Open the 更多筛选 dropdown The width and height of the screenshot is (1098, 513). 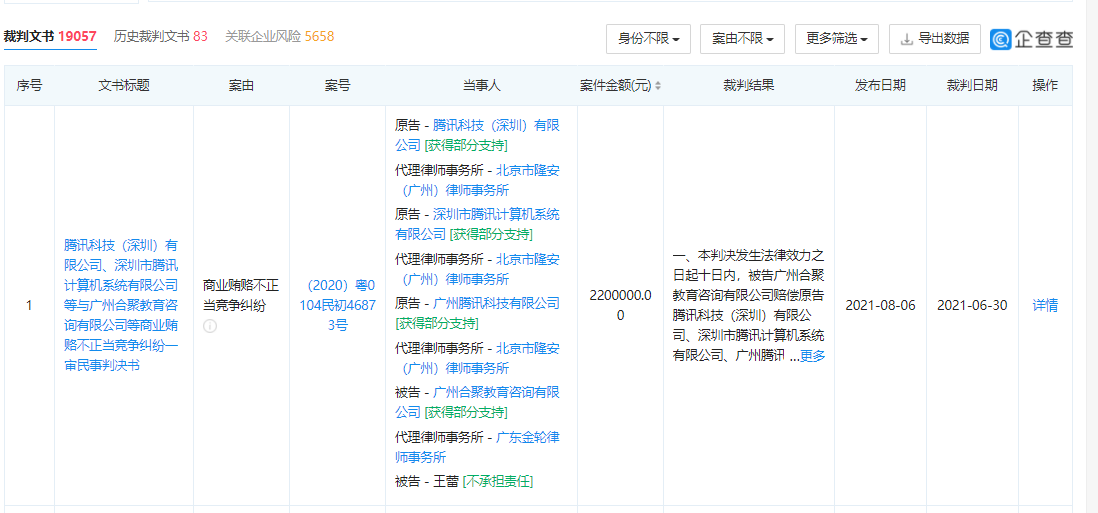(837, 39)
